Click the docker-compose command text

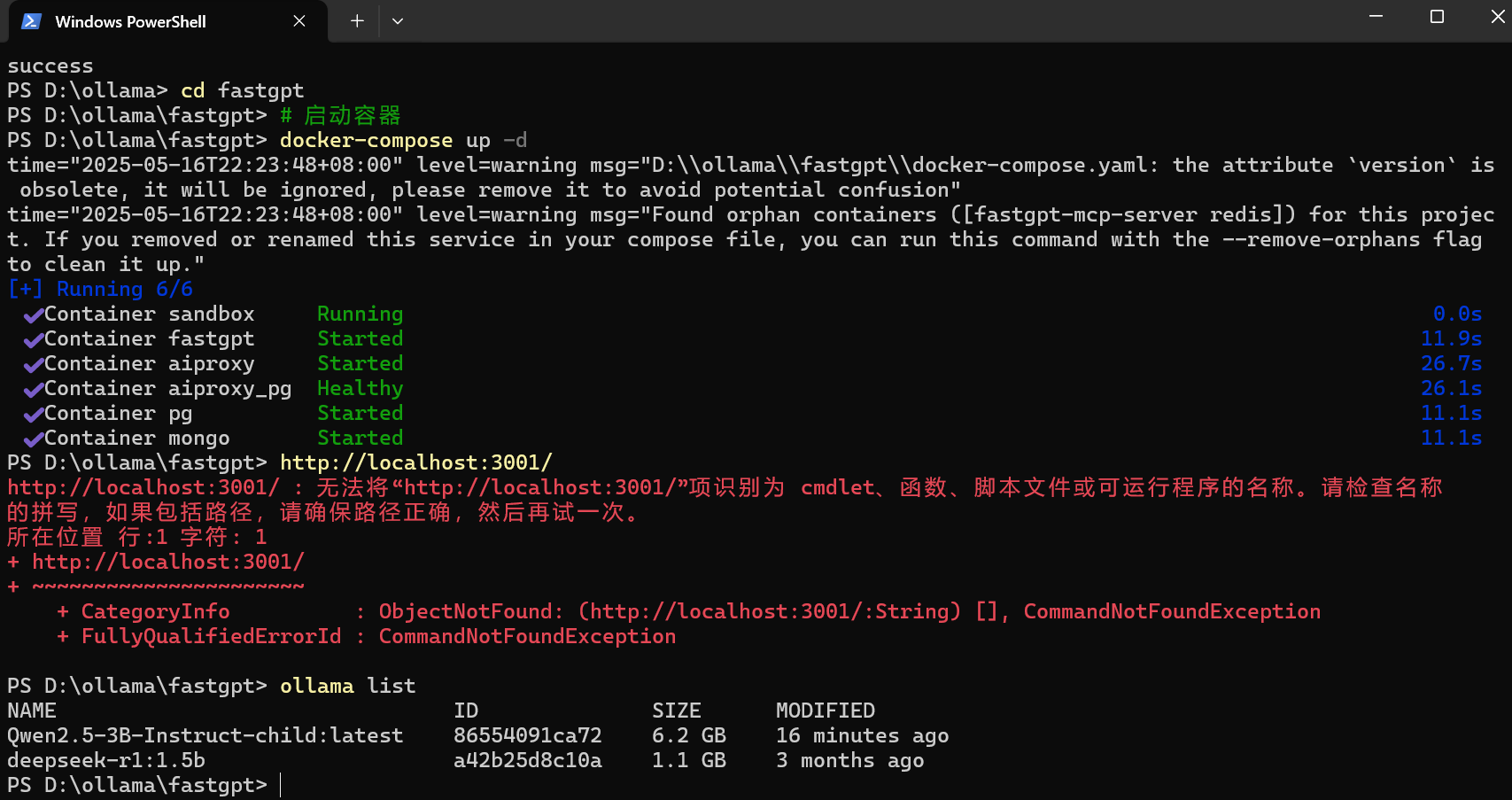(x=366, y=140)
